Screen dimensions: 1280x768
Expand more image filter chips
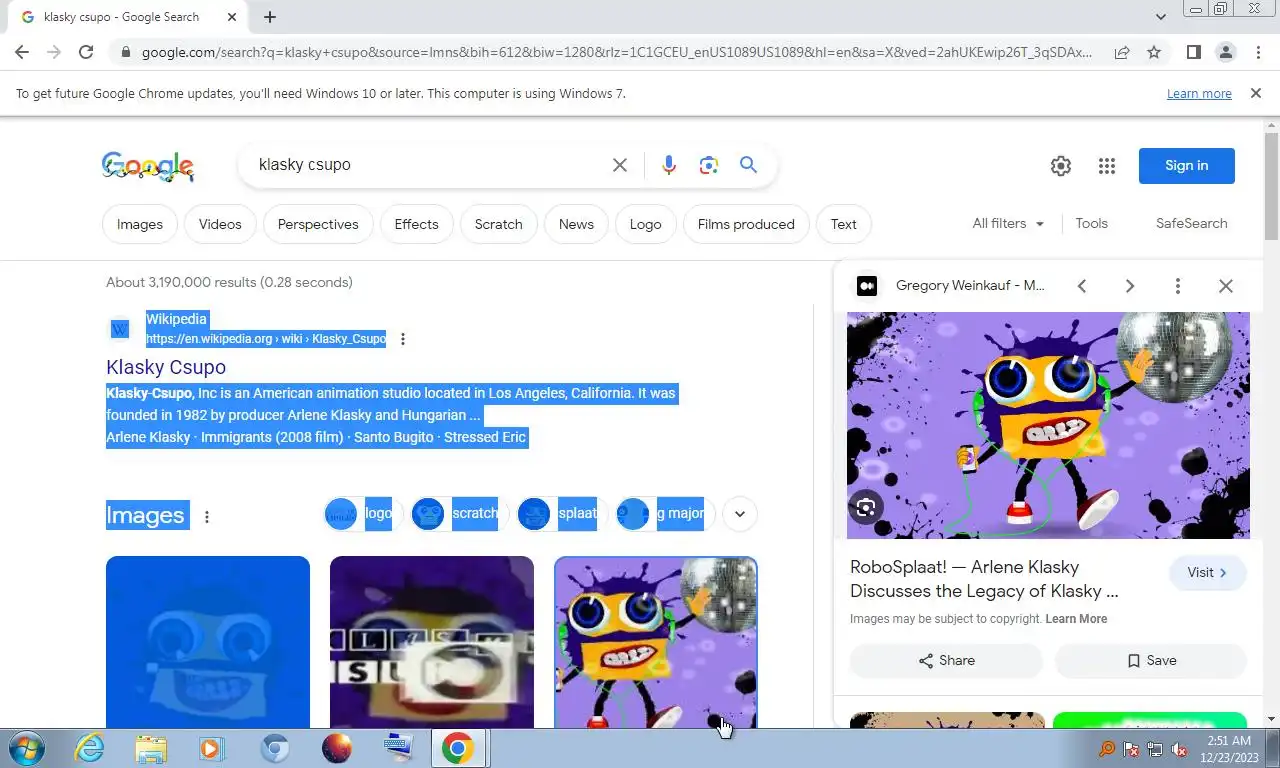(x=740, y=514)
